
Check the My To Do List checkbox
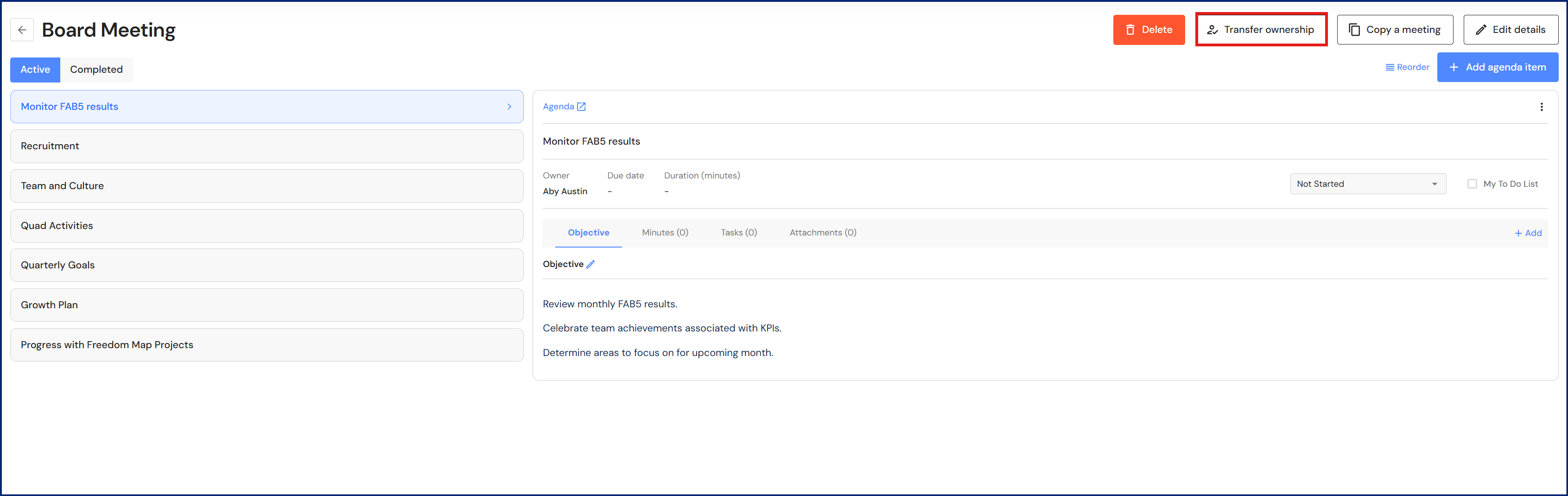coord(1472,184)
